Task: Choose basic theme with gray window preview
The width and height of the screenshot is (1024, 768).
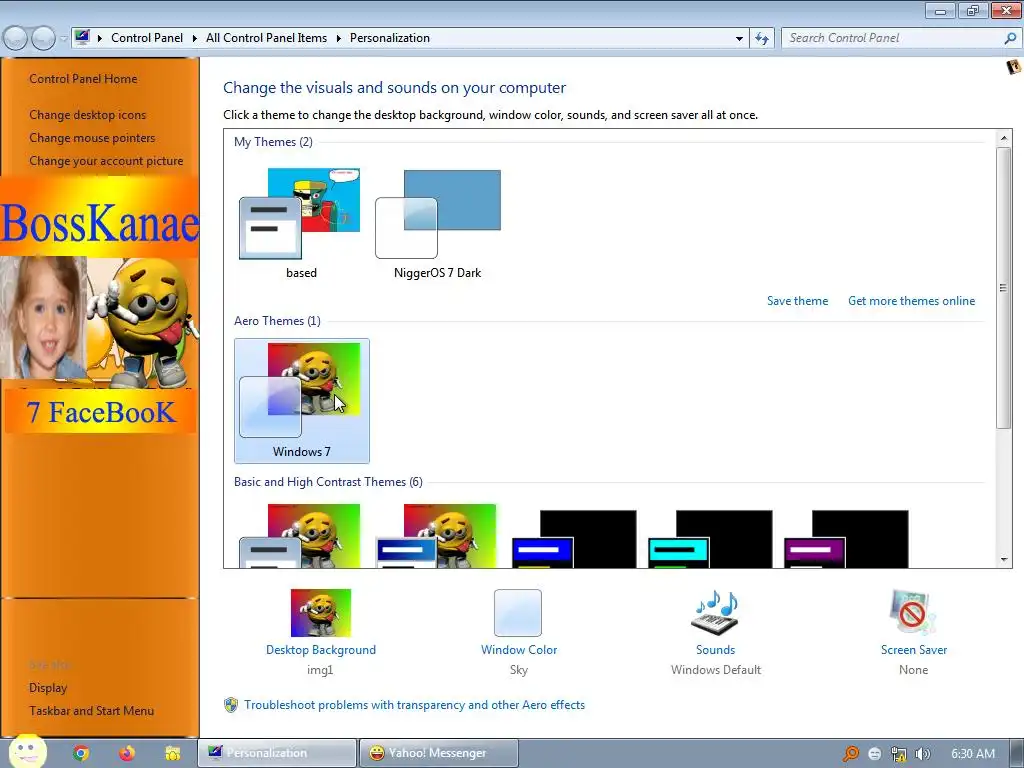Action: [300, 536]
